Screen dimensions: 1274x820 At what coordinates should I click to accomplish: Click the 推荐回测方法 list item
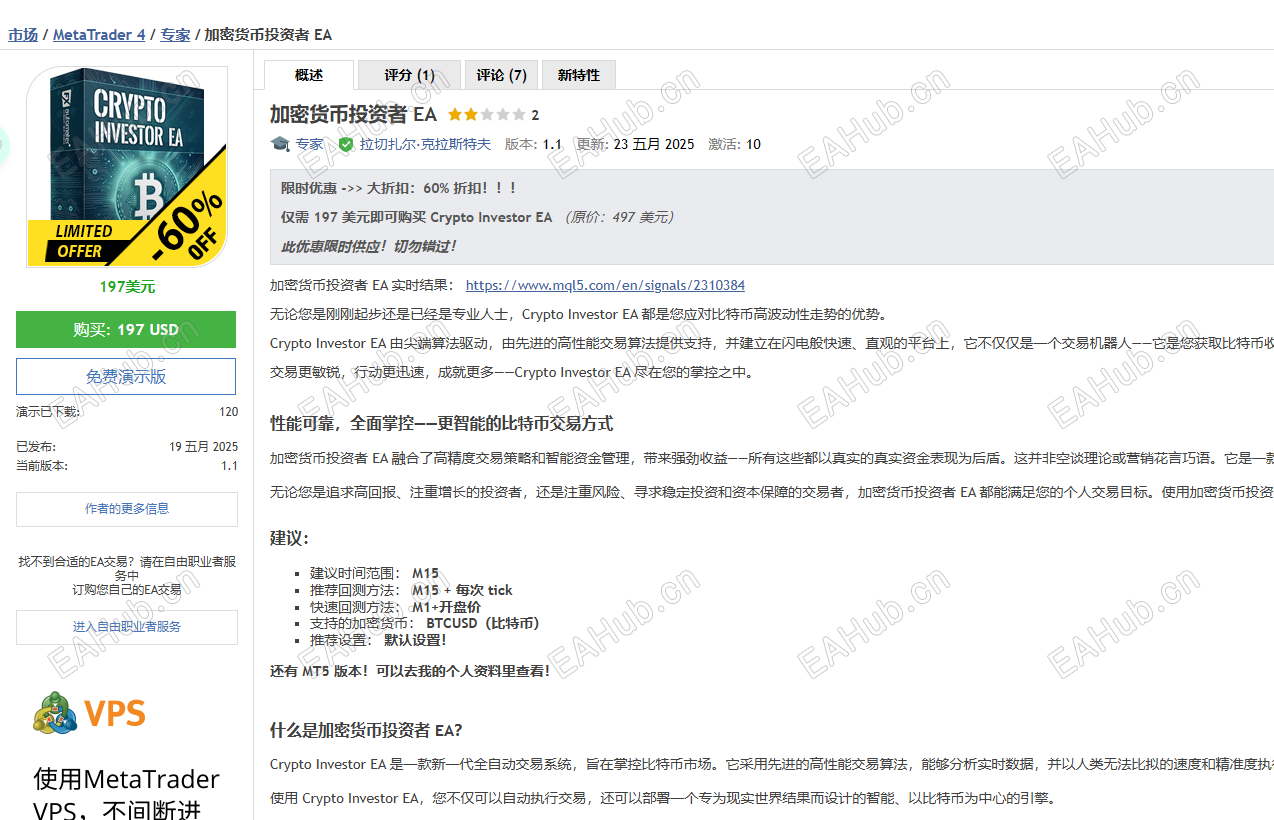[x=411, y=590]
